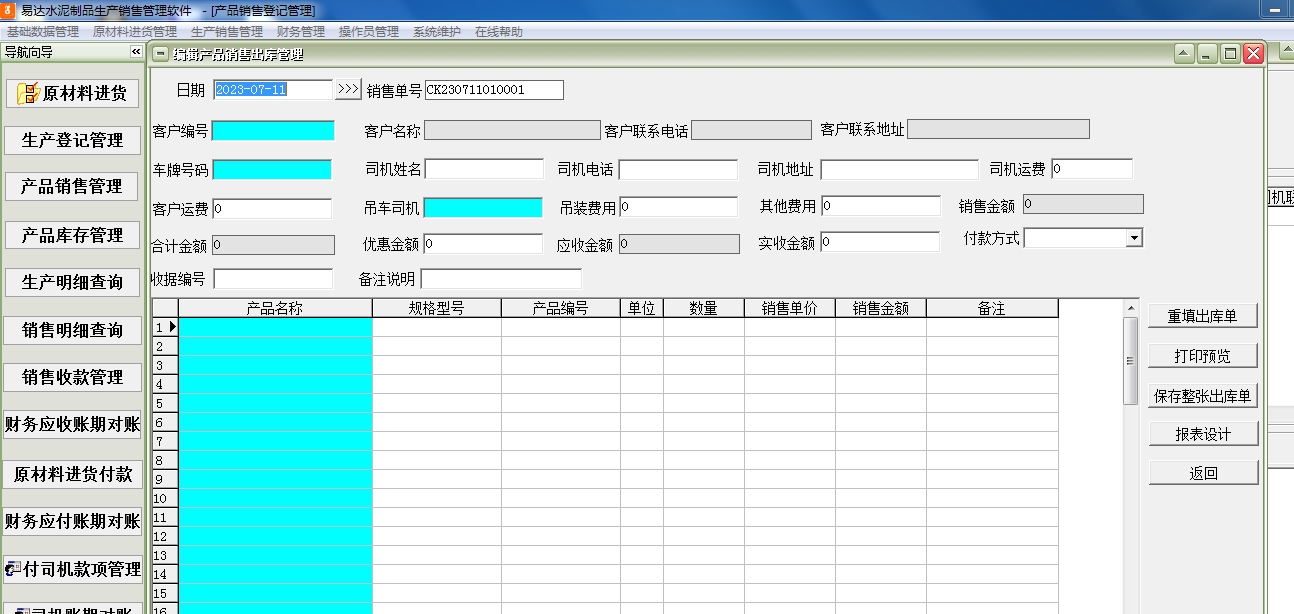Viewport: 1294px width, 614px height.
Task: Open the 原材料进货管理 menu
Action: coord(135,32)
